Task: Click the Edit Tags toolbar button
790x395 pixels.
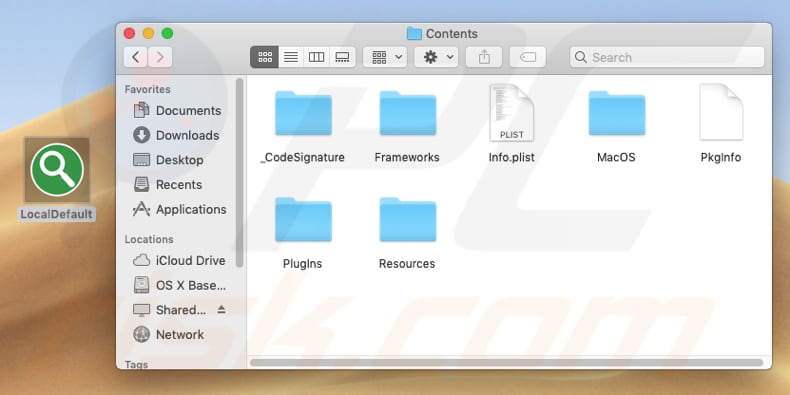Action: [528, 57]
